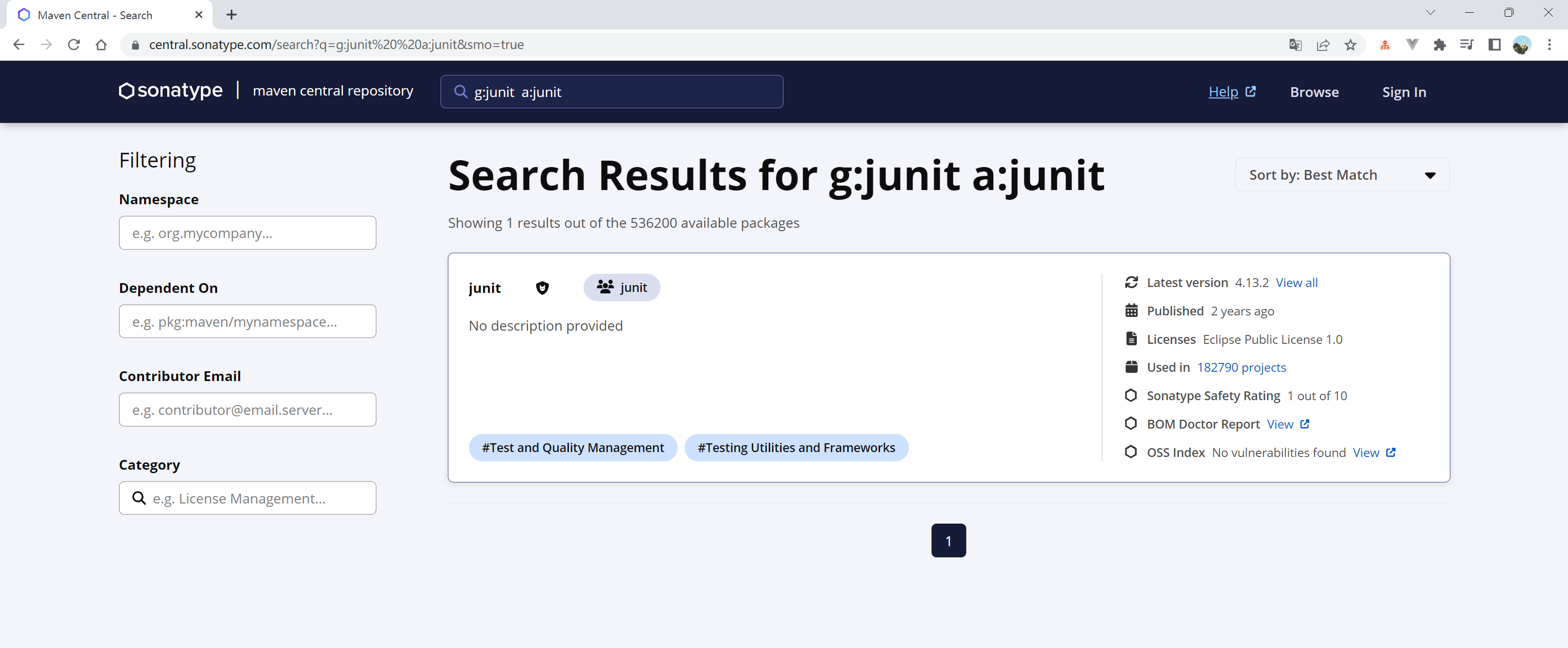1568x648 pixels.
Task: Click the group/users icon on junit badge
Action: pos(603,287)
